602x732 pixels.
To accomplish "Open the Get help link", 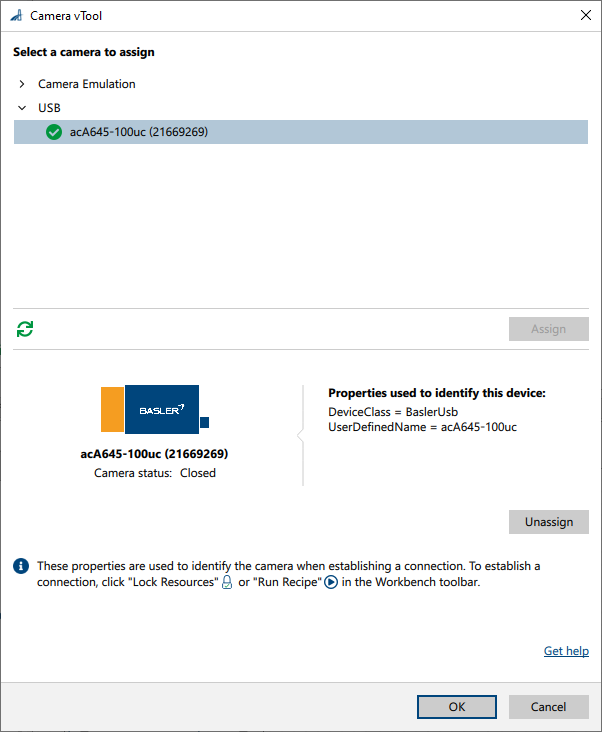I will [566, 651].
